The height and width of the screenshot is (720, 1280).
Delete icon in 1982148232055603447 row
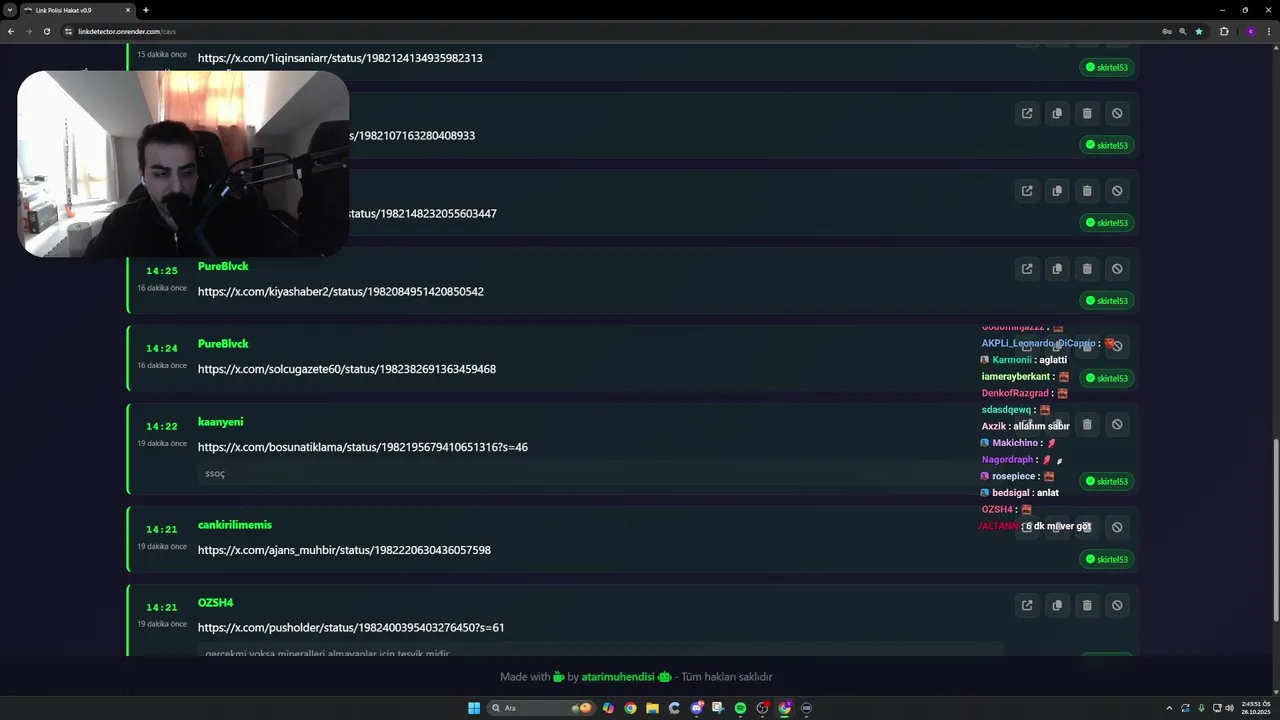(1087, 191)
